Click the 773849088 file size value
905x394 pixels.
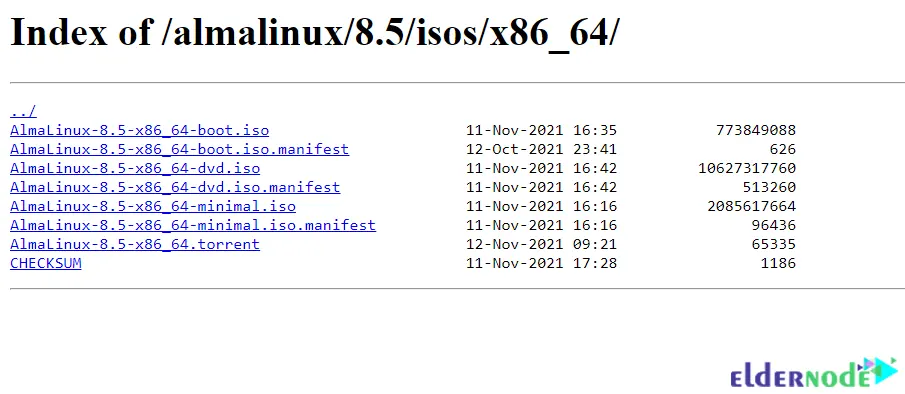[756, 130]
